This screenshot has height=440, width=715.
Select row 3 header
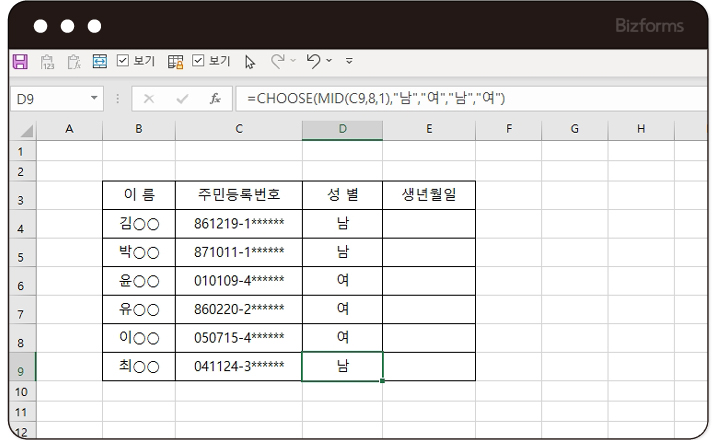point(22,196)
